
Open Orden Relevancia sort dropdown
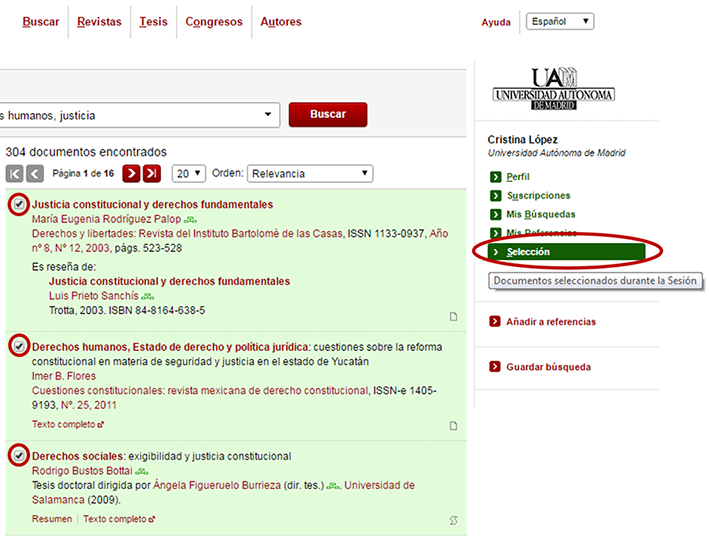(x=310, y=174)
